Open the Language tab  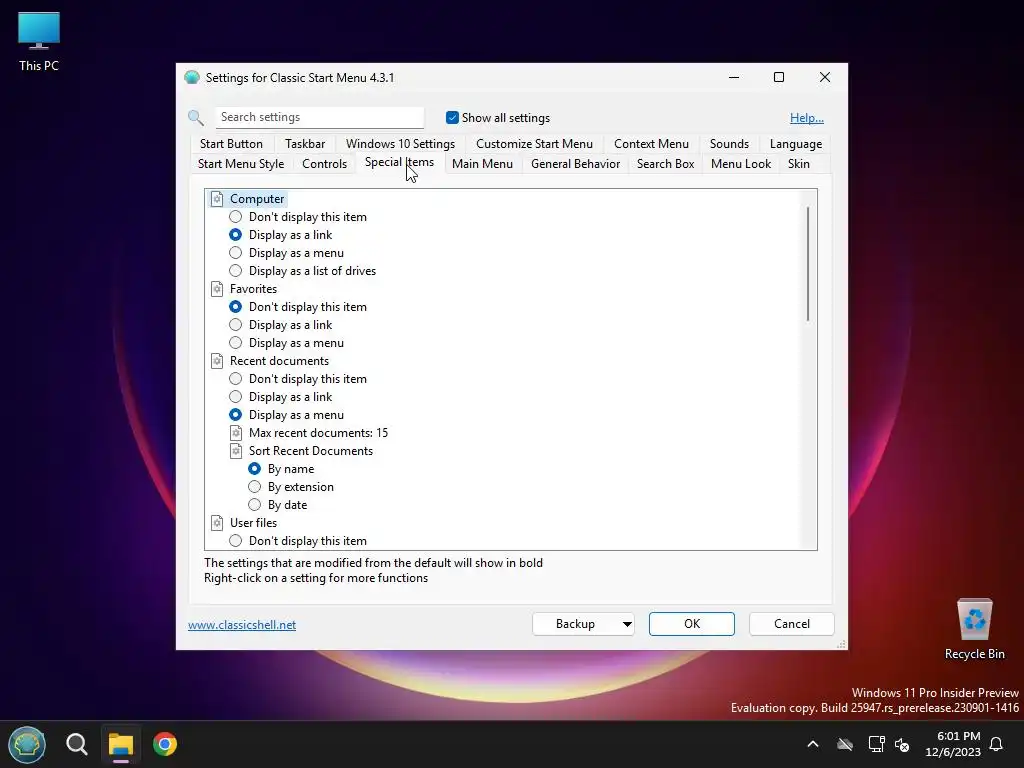coord(795,144)
